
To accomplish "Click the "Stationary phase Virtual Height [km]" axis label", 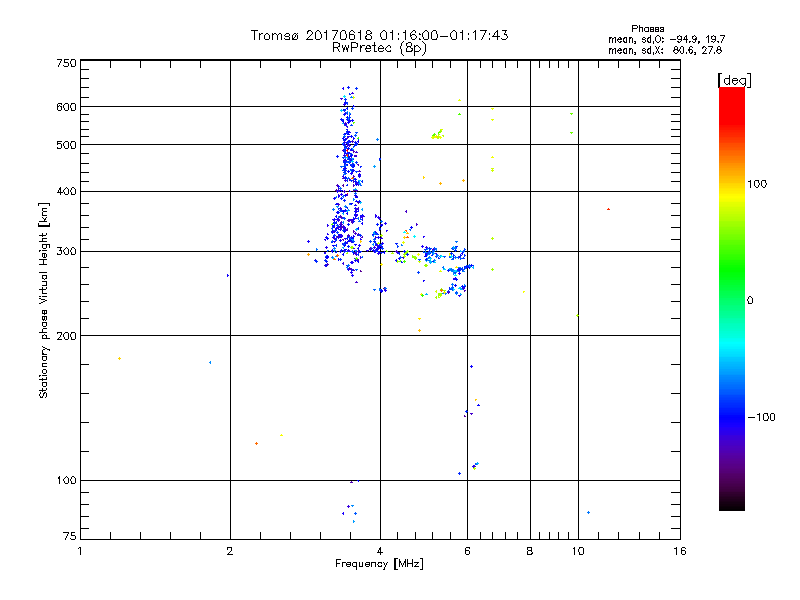I will 44,301.
